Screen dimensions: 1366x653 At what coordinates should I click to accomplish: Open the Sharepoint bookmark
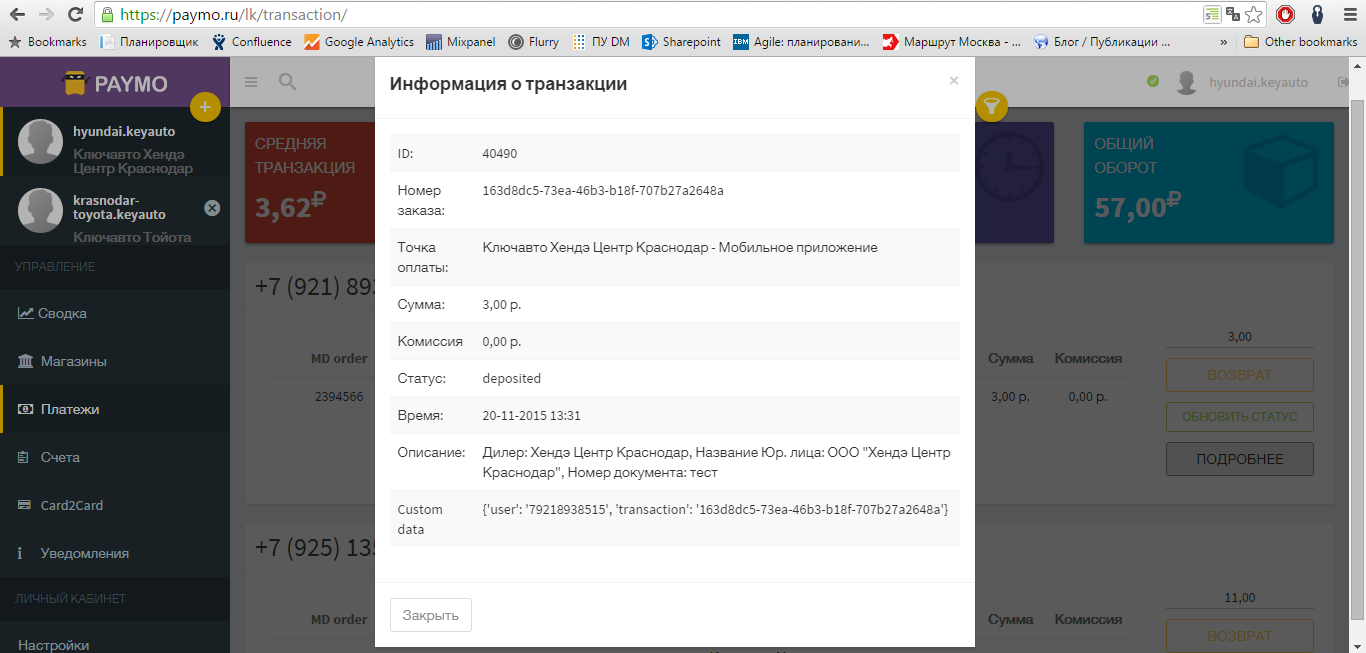pos(681,42)
